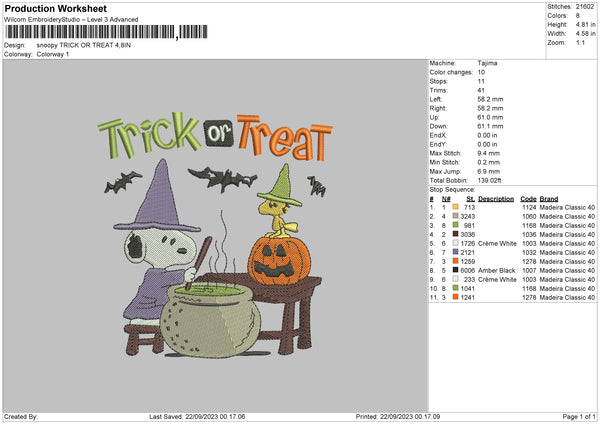Click the 'Production Worksheet' title
The width and height of the screenshot is (600, 424).
tap(56, 8)
